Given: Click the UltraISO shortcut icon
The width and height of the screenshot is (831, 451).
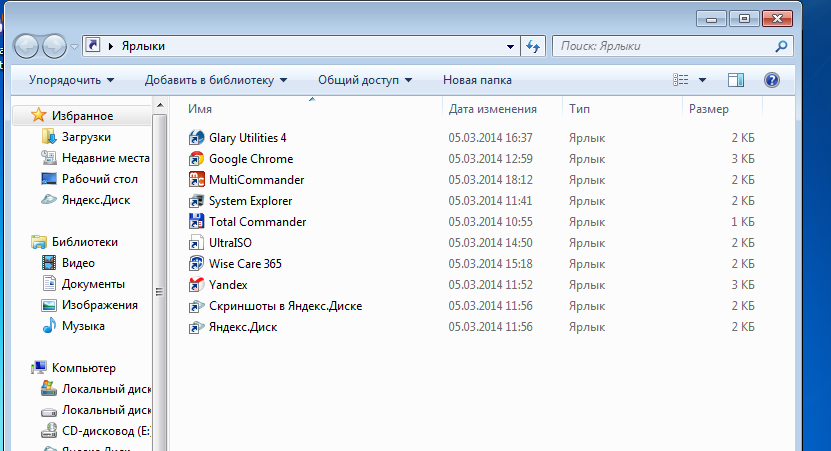Looking at the screenshot, I should tap(196, 243).
